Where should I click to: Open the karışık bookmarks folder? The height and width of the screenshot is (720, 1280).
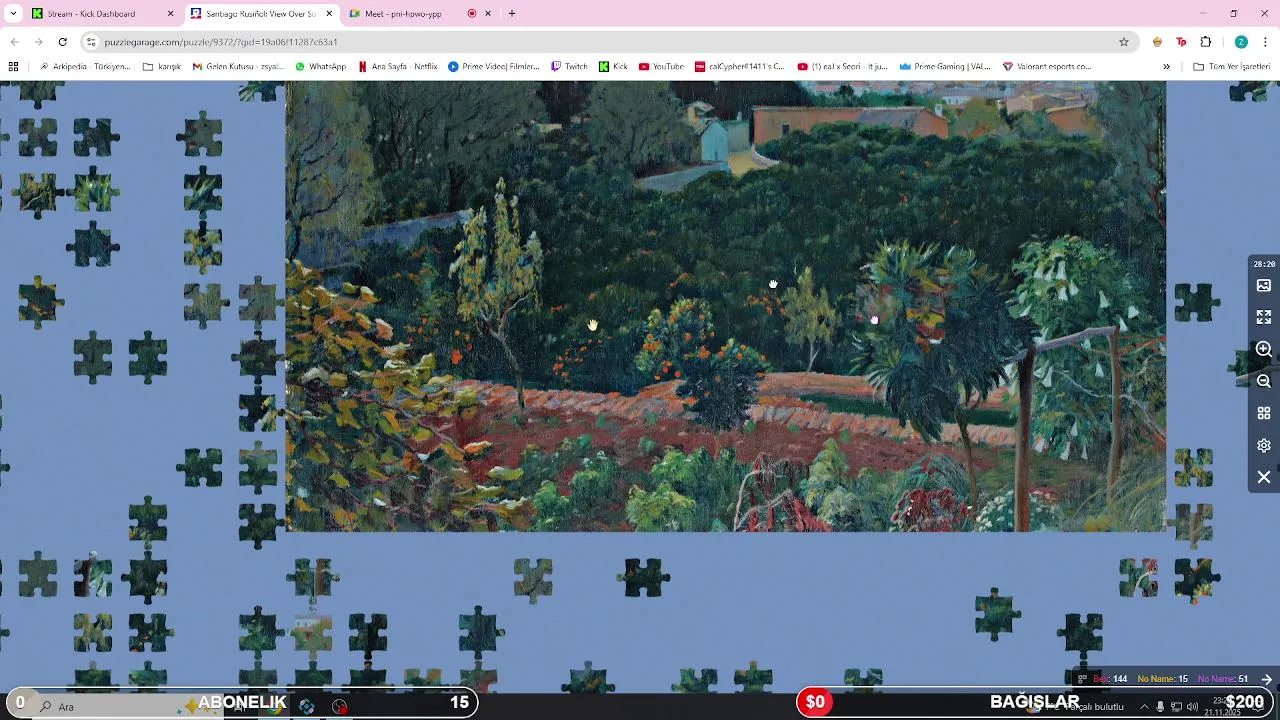pyautogui.click(x=162, y=67)
